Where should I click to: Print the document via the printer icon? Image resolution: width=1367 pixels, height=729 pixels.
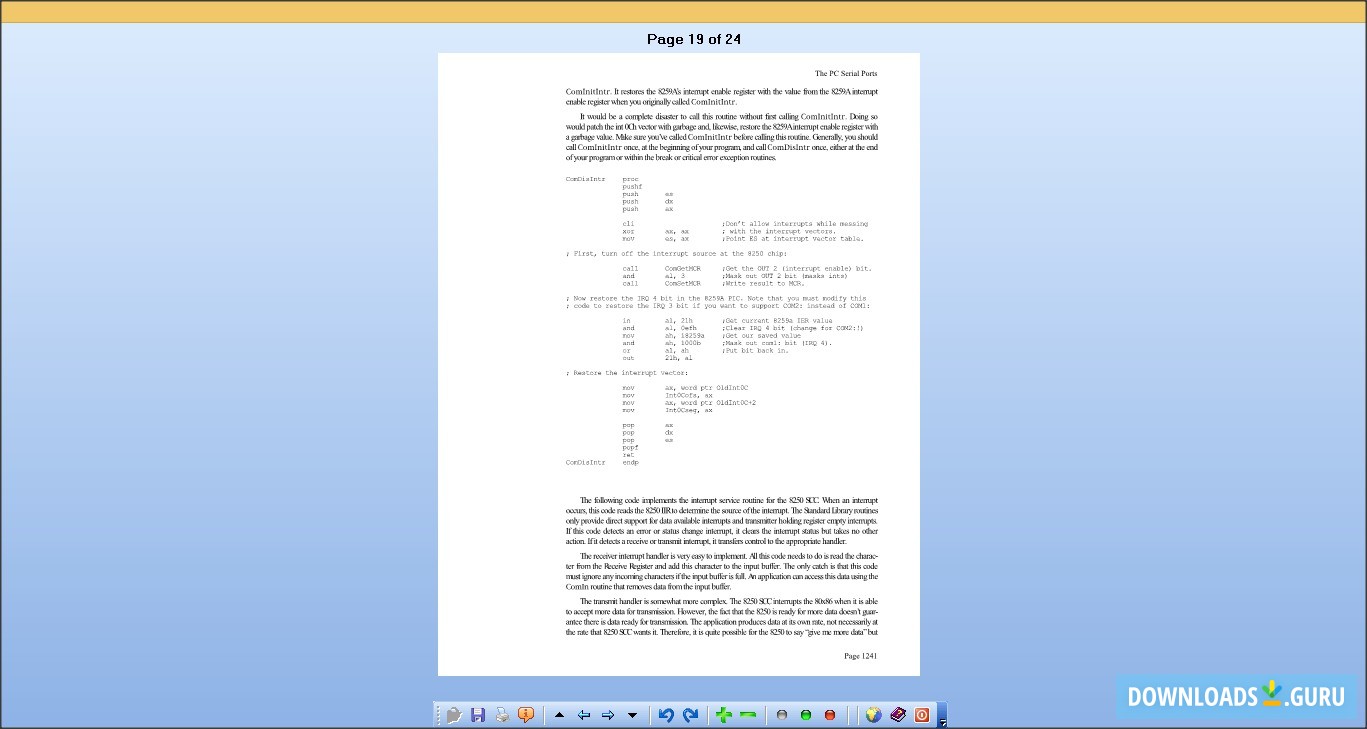tap(501, 714)
